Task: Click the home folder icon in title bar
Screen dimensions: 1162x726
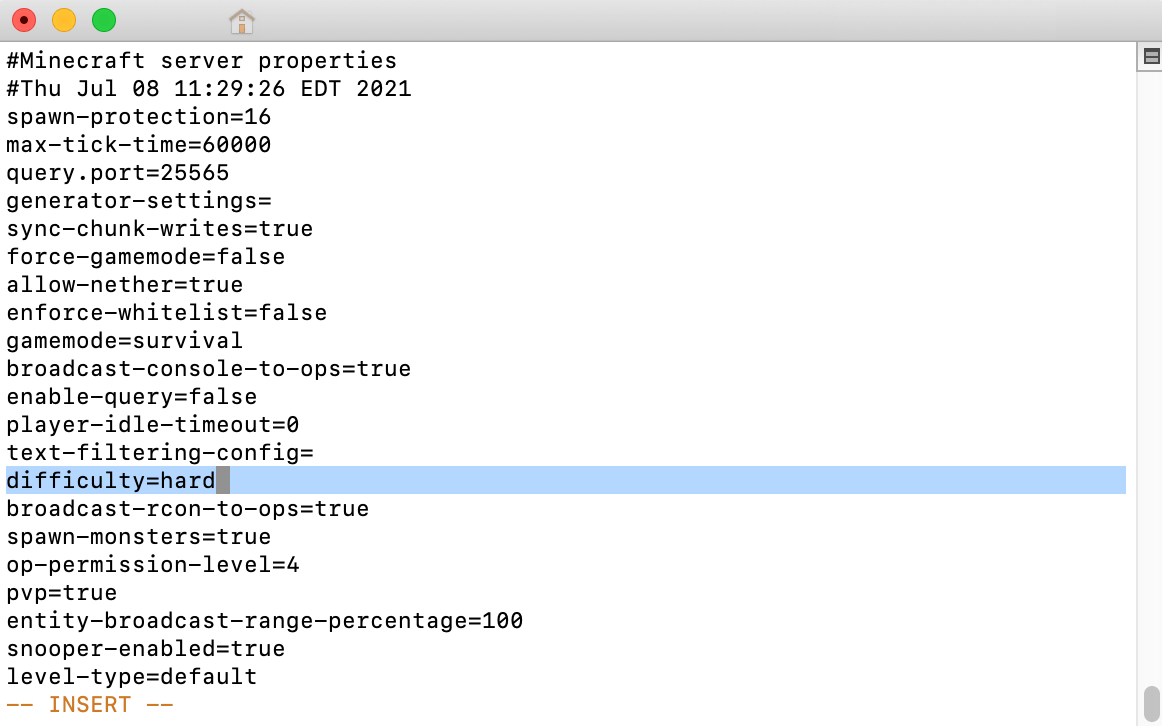Action: pos(241,20)
